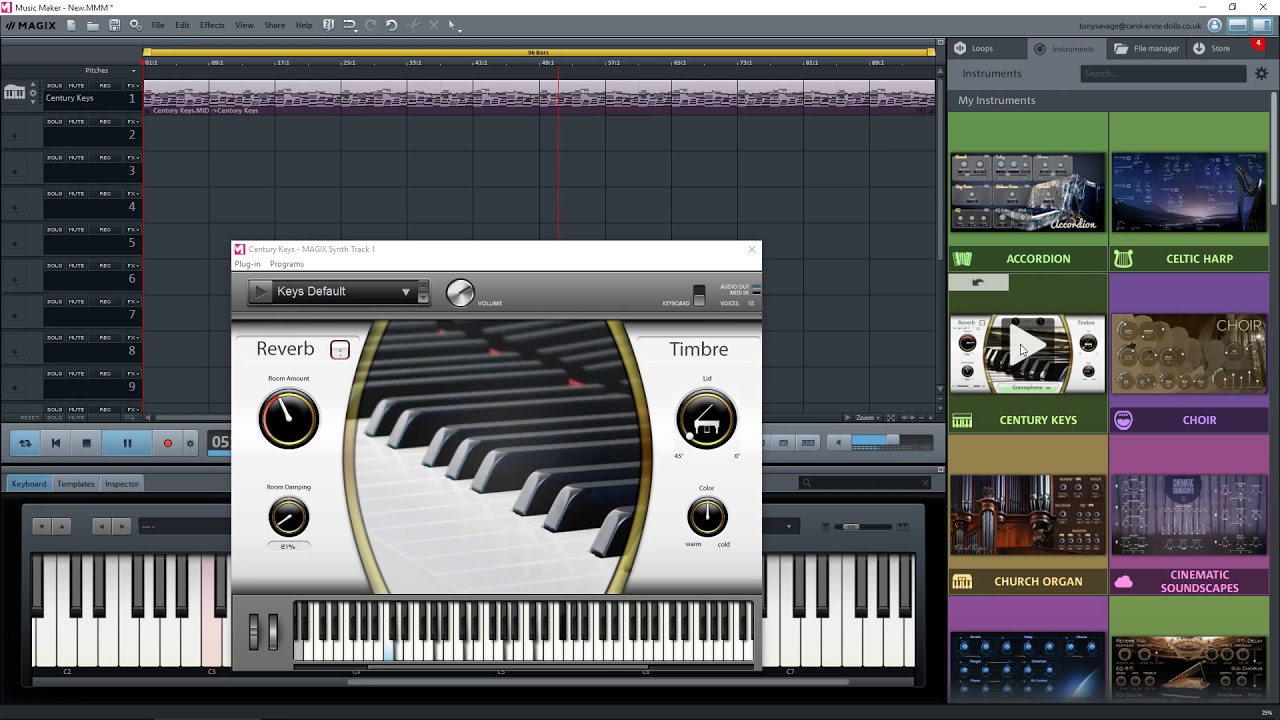
Task: Switch to the Inspector tab
Action: [x=122, y=484]
